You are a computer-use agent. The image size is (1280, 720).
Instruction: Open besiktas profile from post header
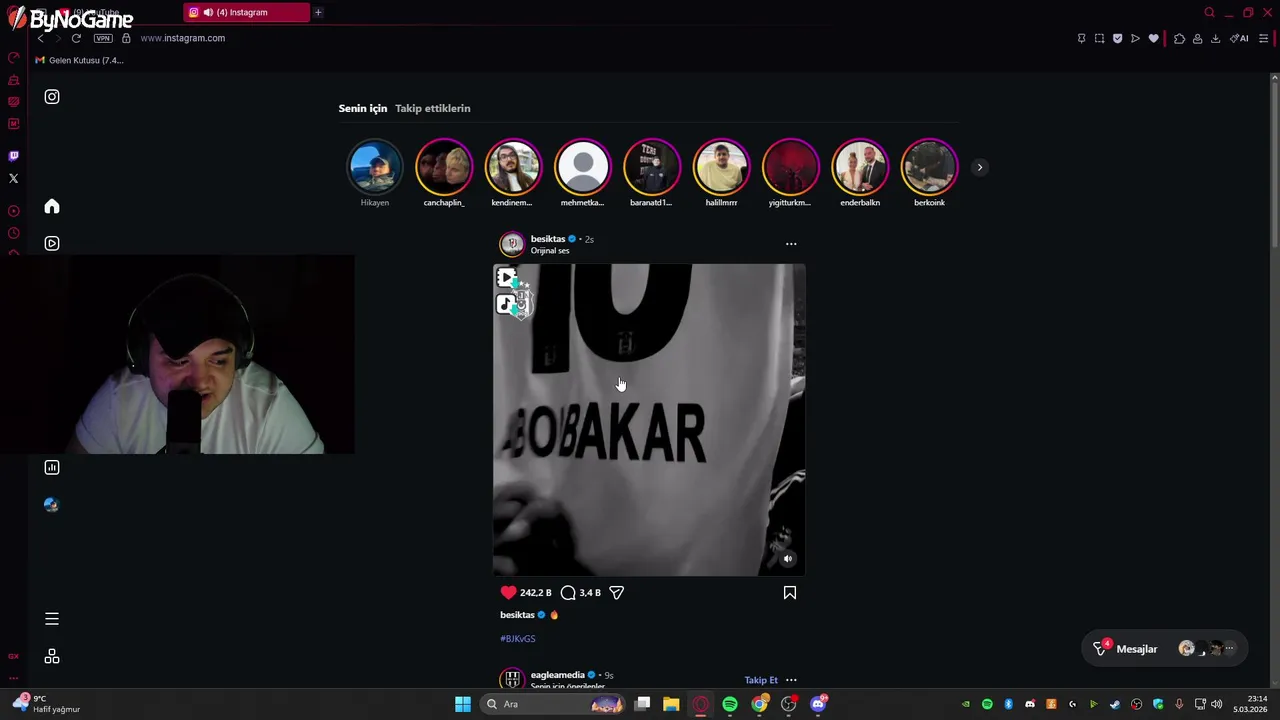pyautogui.click(x=548, y=239)
